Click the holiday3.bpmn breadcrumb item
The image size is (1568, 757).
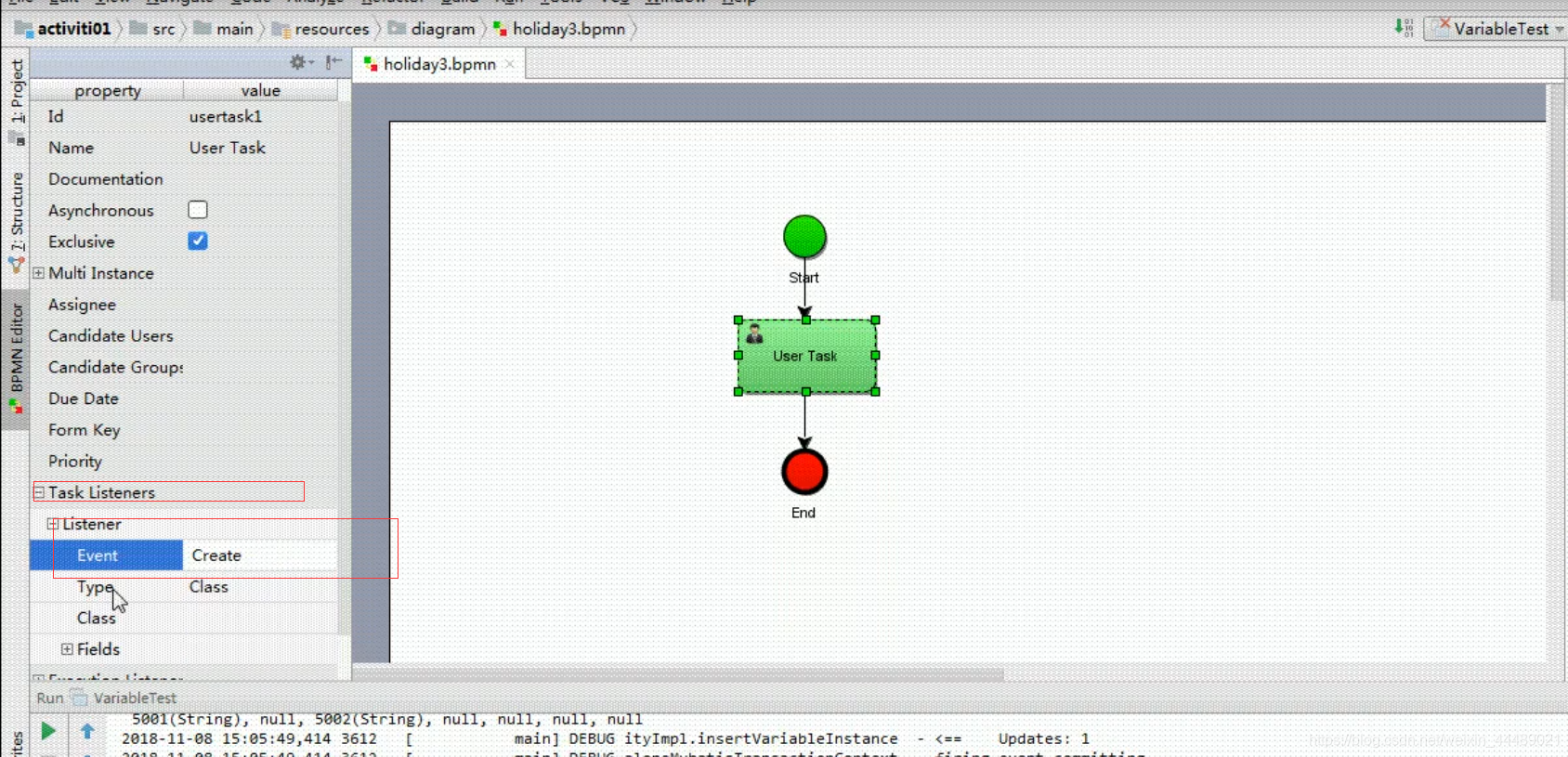tap(559, 29)
